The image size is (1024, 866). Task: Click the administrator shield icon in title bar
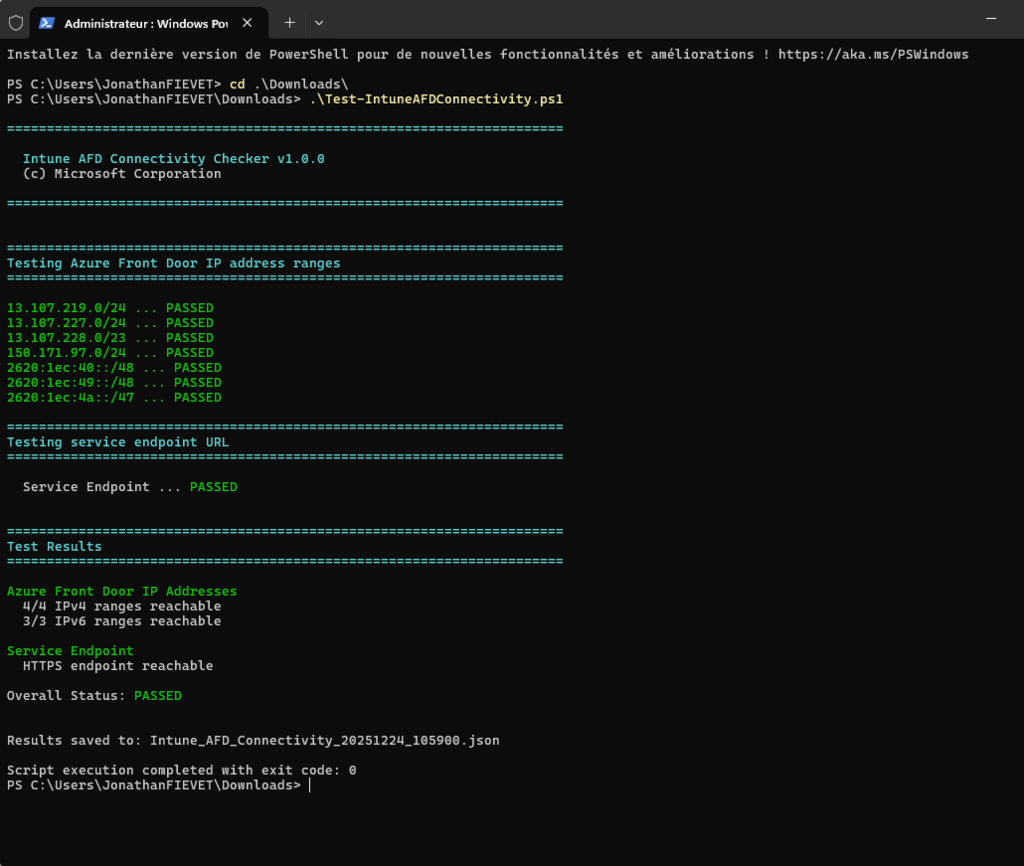tap(15, 22)
